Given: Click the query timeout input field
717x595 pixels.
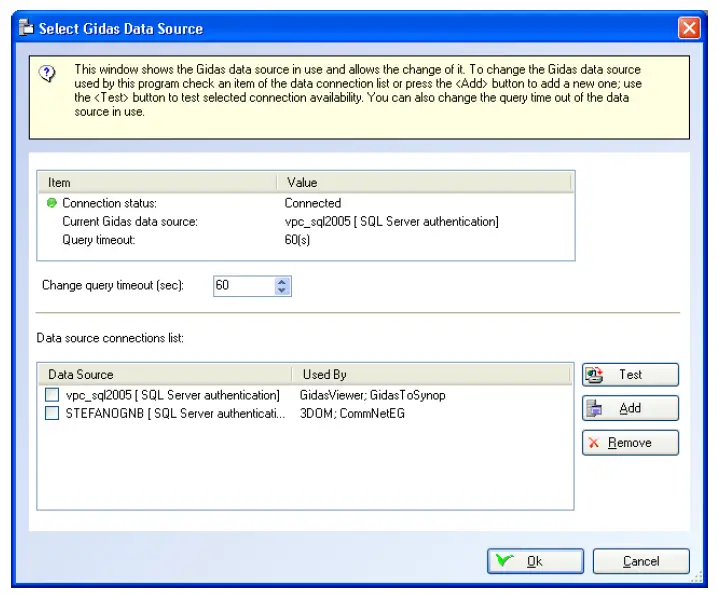Looking at the screenshot, I should 245,286.
